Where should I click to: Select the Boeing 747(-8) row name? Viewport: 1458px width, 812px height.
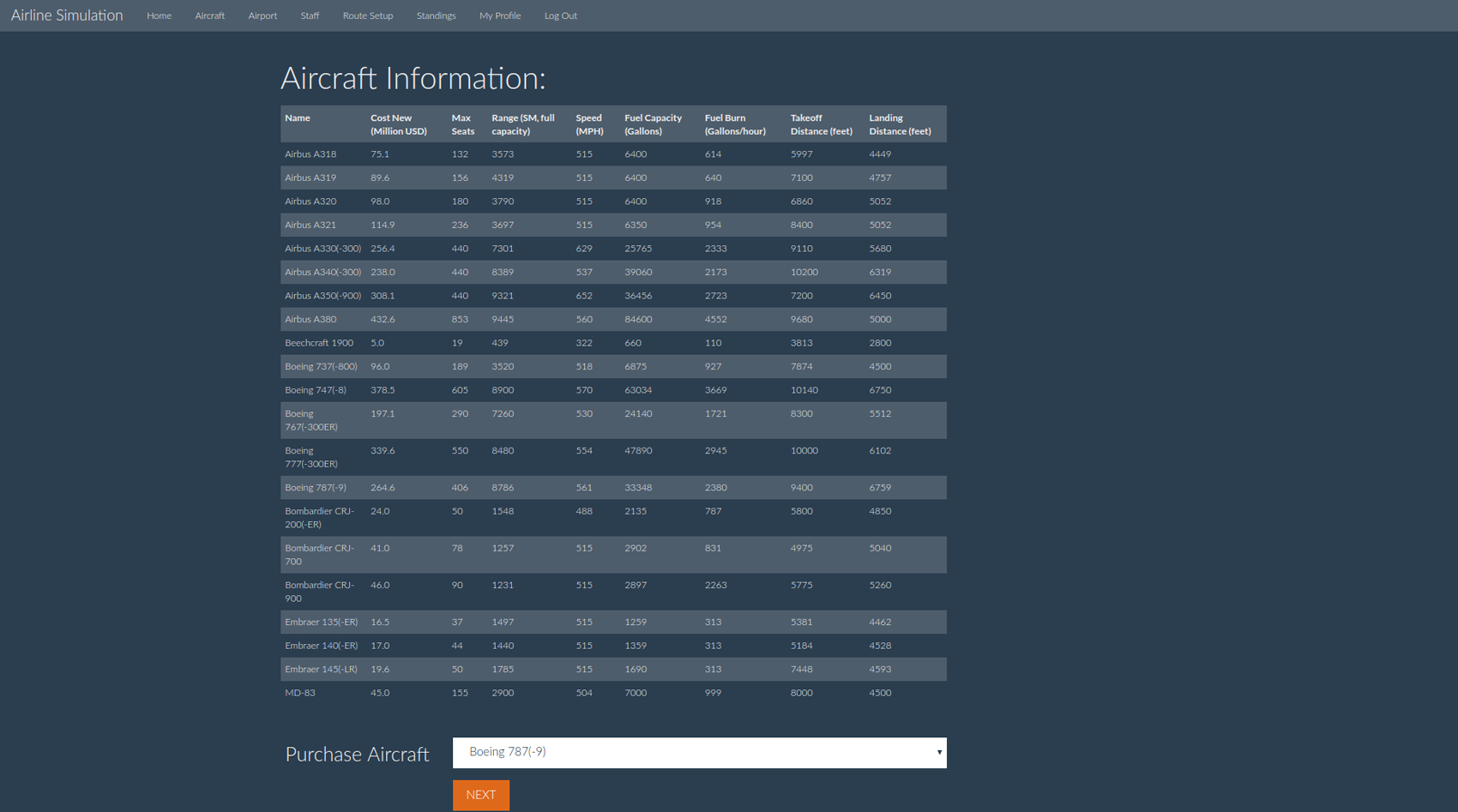click(316, 390)
